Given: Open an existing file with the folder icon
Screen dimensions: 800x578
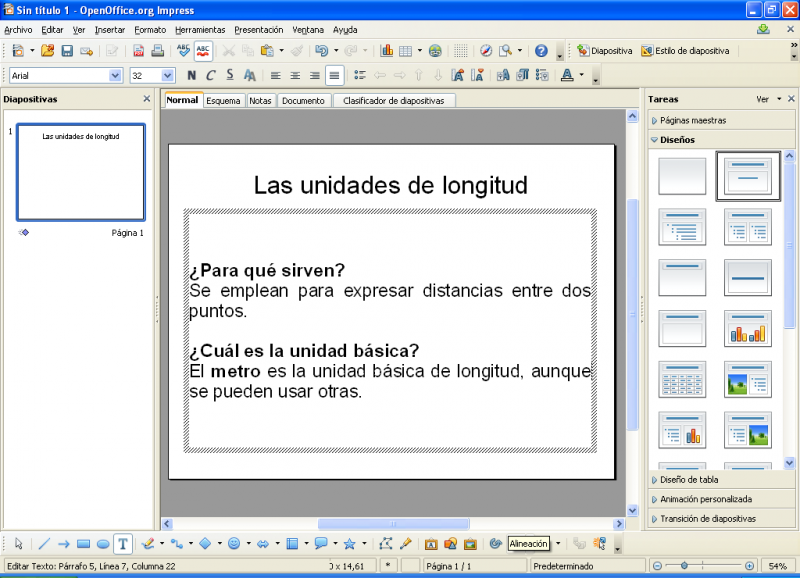Looking at the screenshot, I should click(x=47, y=51).
